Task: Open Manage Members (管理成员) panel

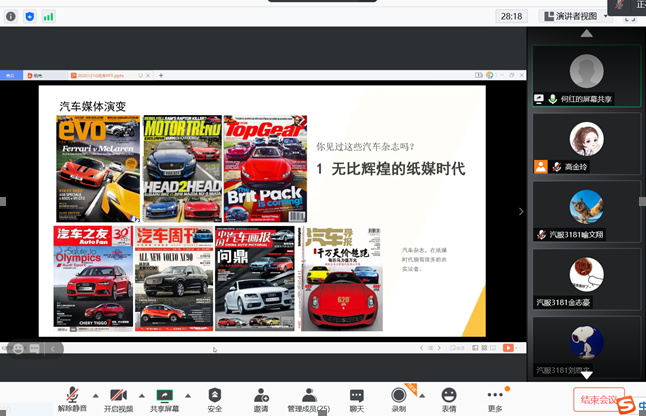Action: [309, 399]
